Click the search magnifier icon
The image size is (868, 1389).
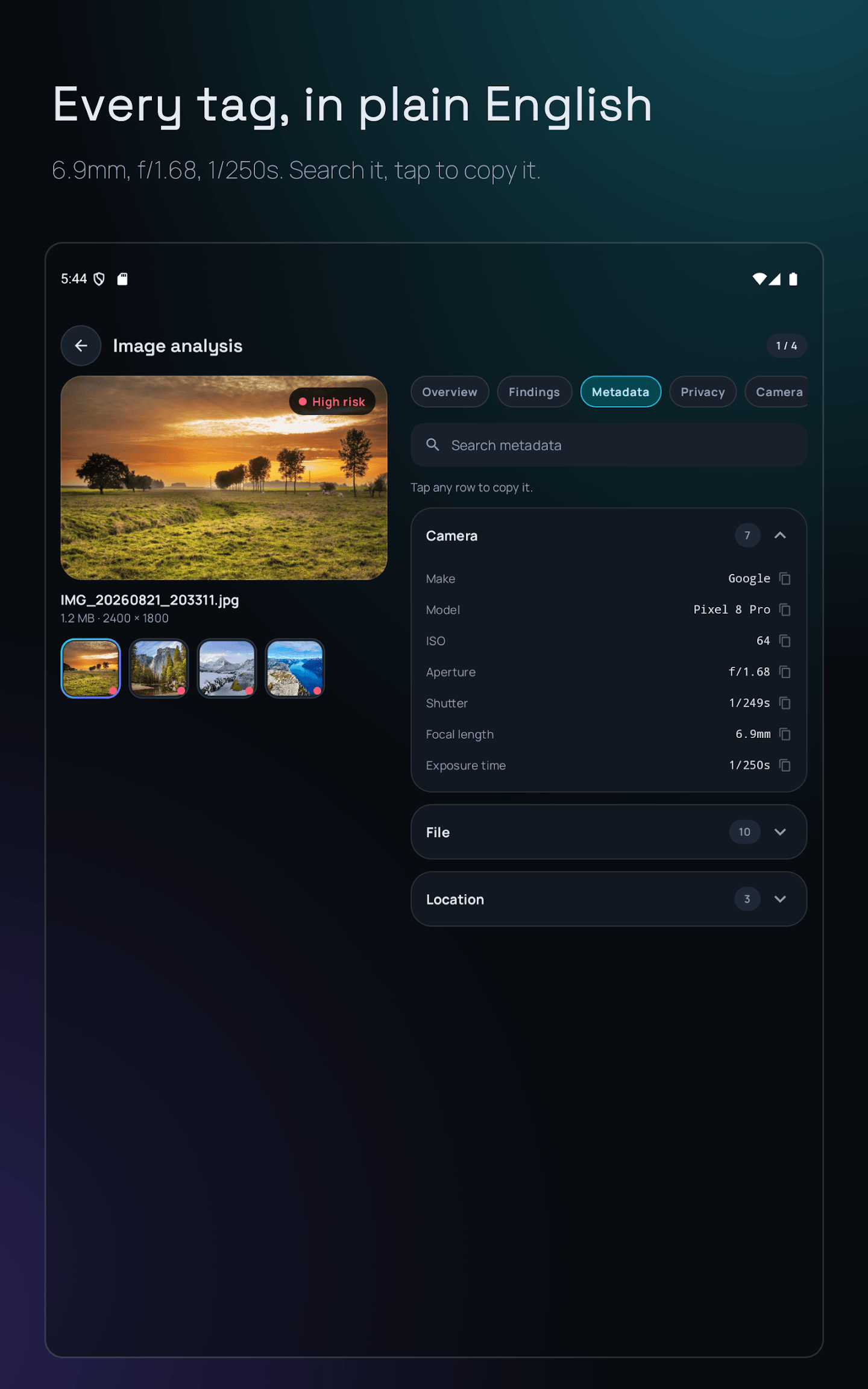(x=433, y=445)
